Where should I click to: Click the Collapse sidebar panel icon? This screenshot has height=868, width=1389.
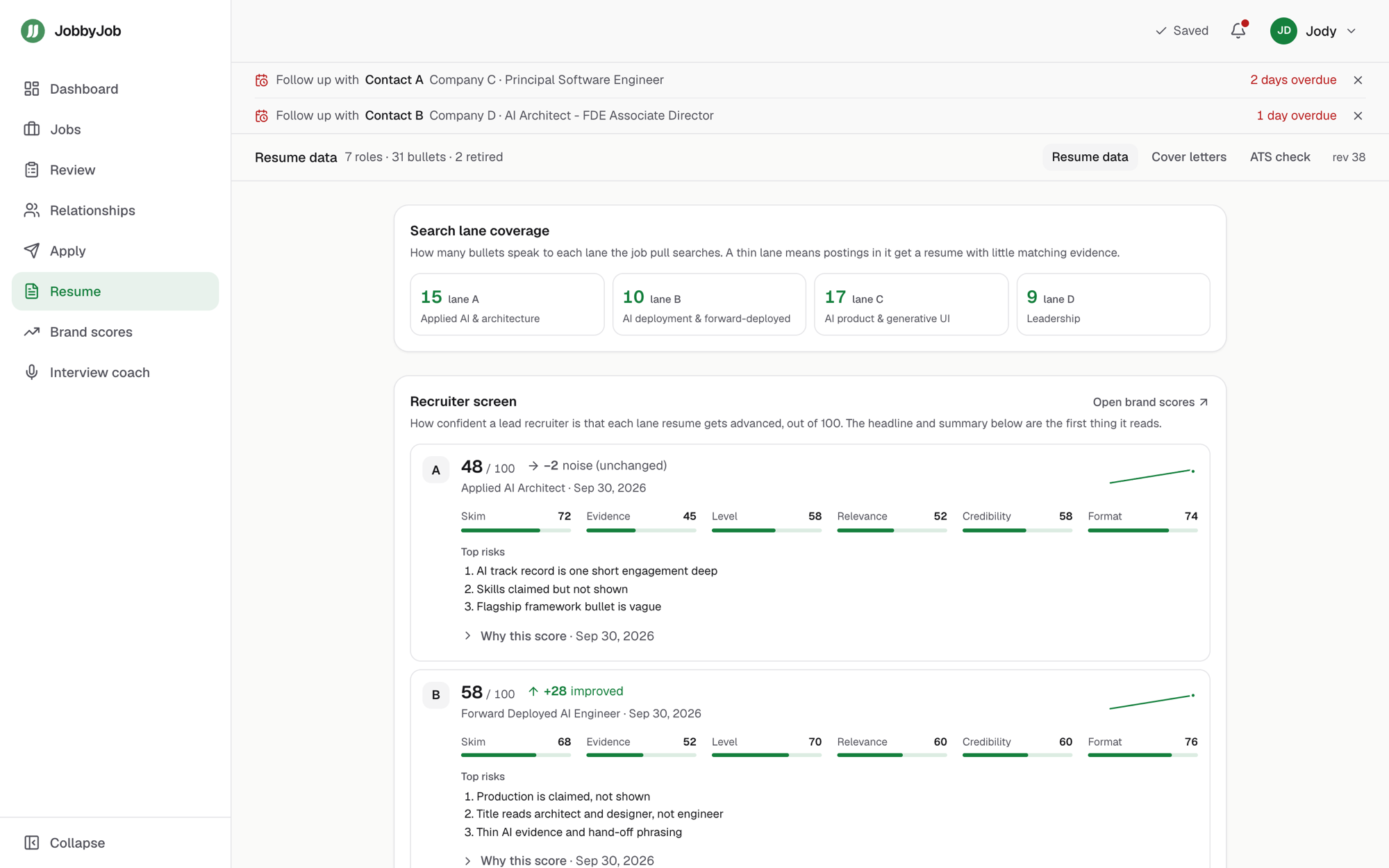click(31, 842)
